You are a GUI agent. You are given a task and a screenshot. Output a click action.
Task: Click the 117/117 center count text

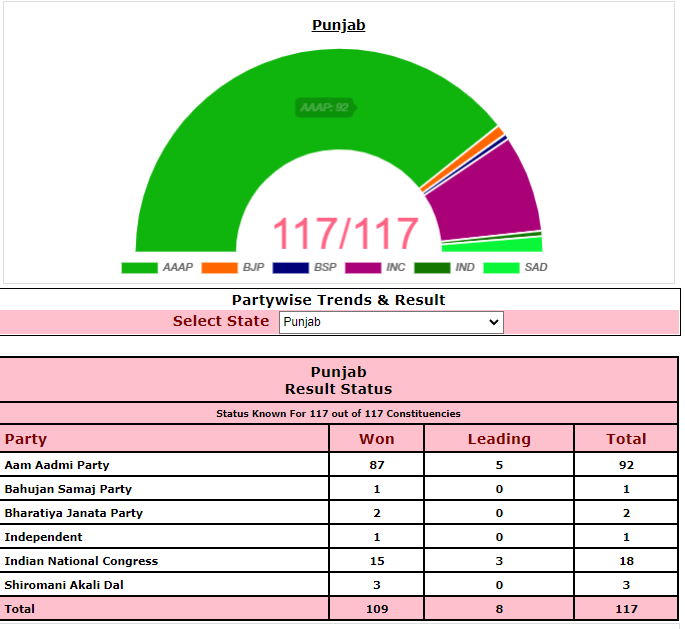[345, 234]
